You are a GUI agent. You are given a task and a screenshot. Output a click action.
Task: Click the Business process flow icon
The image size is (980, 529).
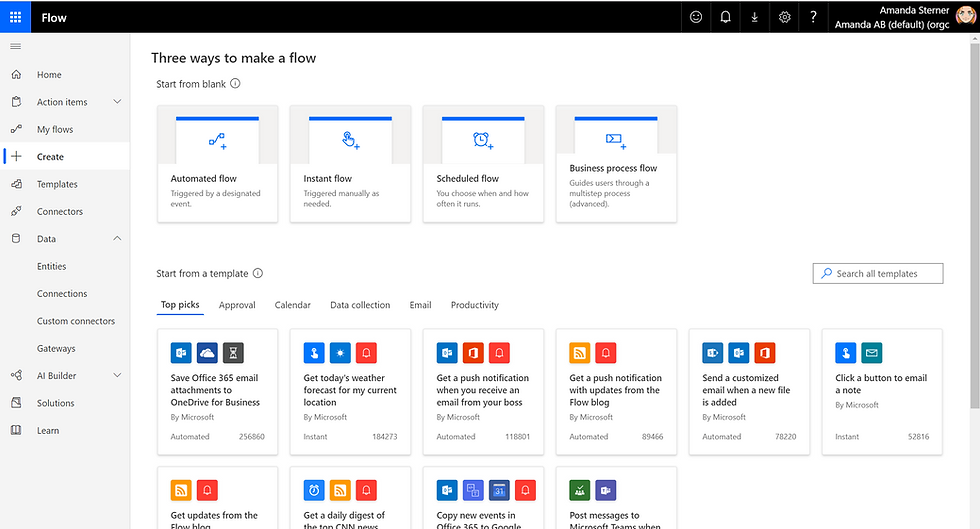click(616, 141)
